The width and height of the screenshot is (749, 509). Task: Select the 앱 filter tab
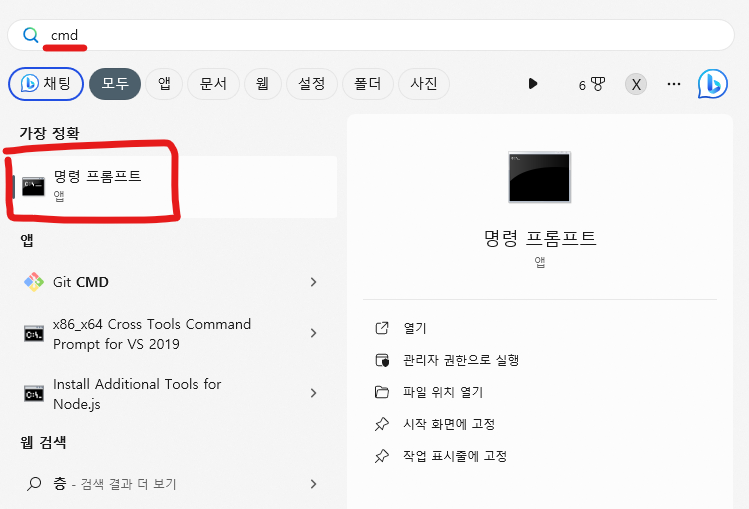164,84
